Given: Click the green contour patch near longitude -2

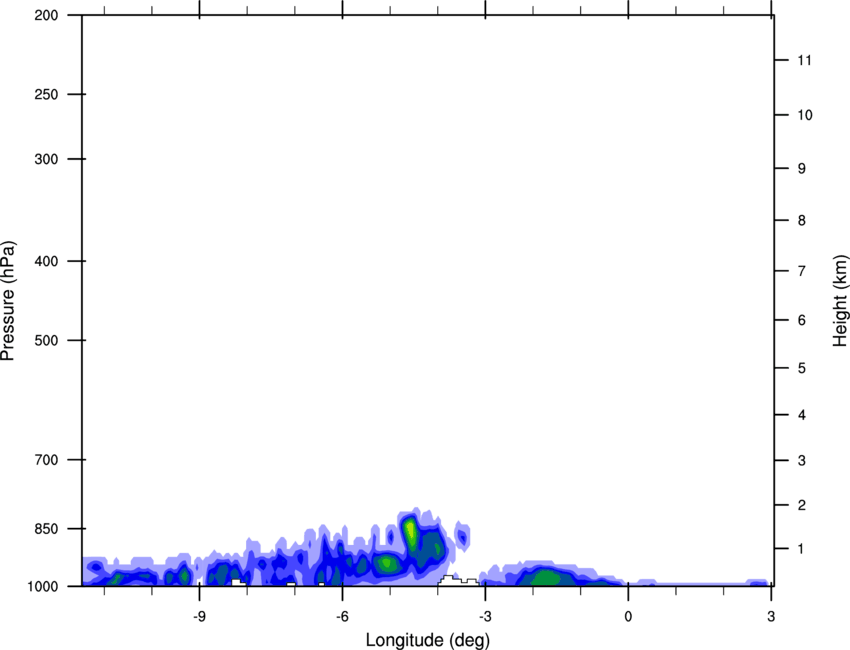Looking at the screenshot, I should click(545, 578).
